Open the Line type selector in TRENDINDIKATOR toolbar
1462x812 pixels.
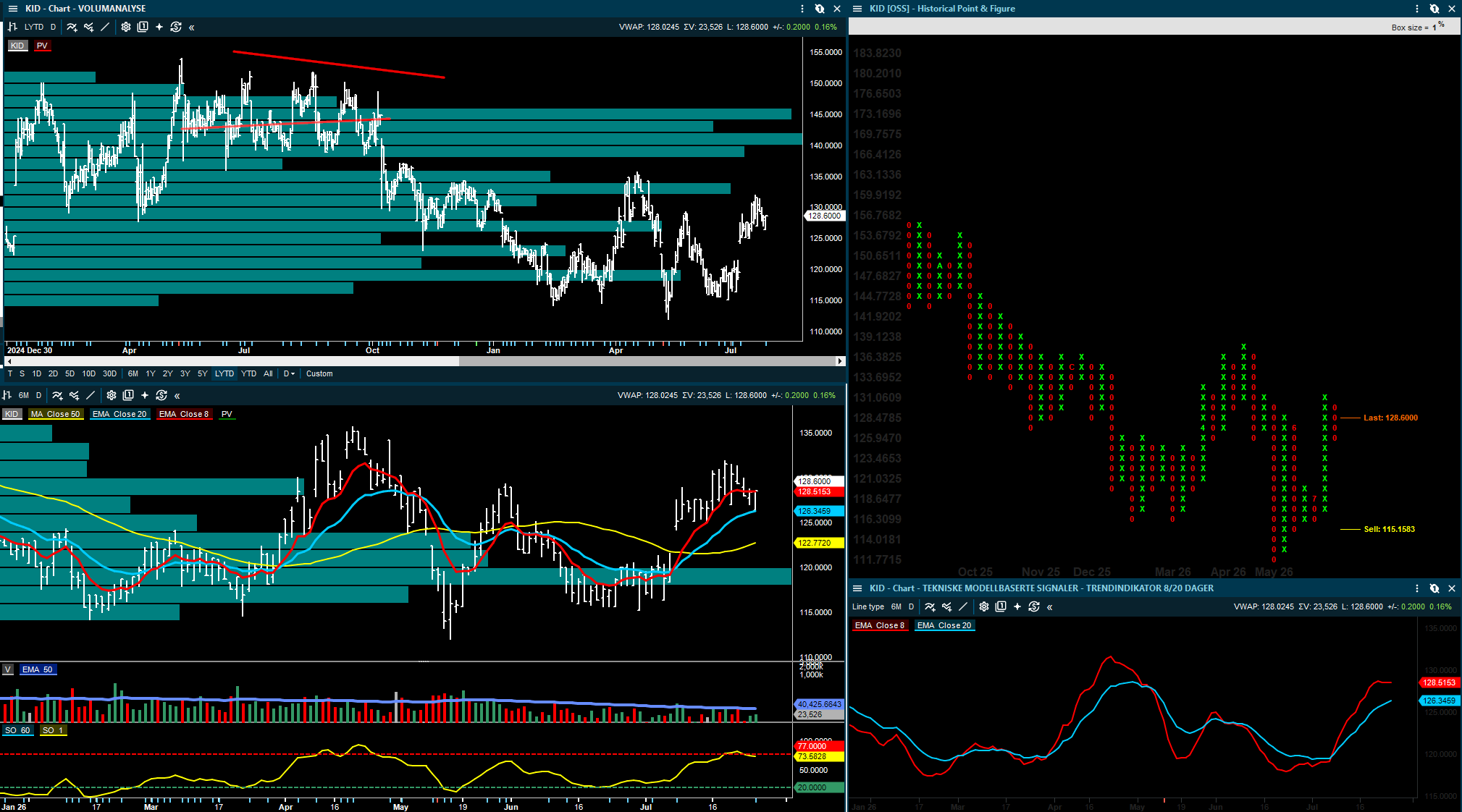coord(868,606)
